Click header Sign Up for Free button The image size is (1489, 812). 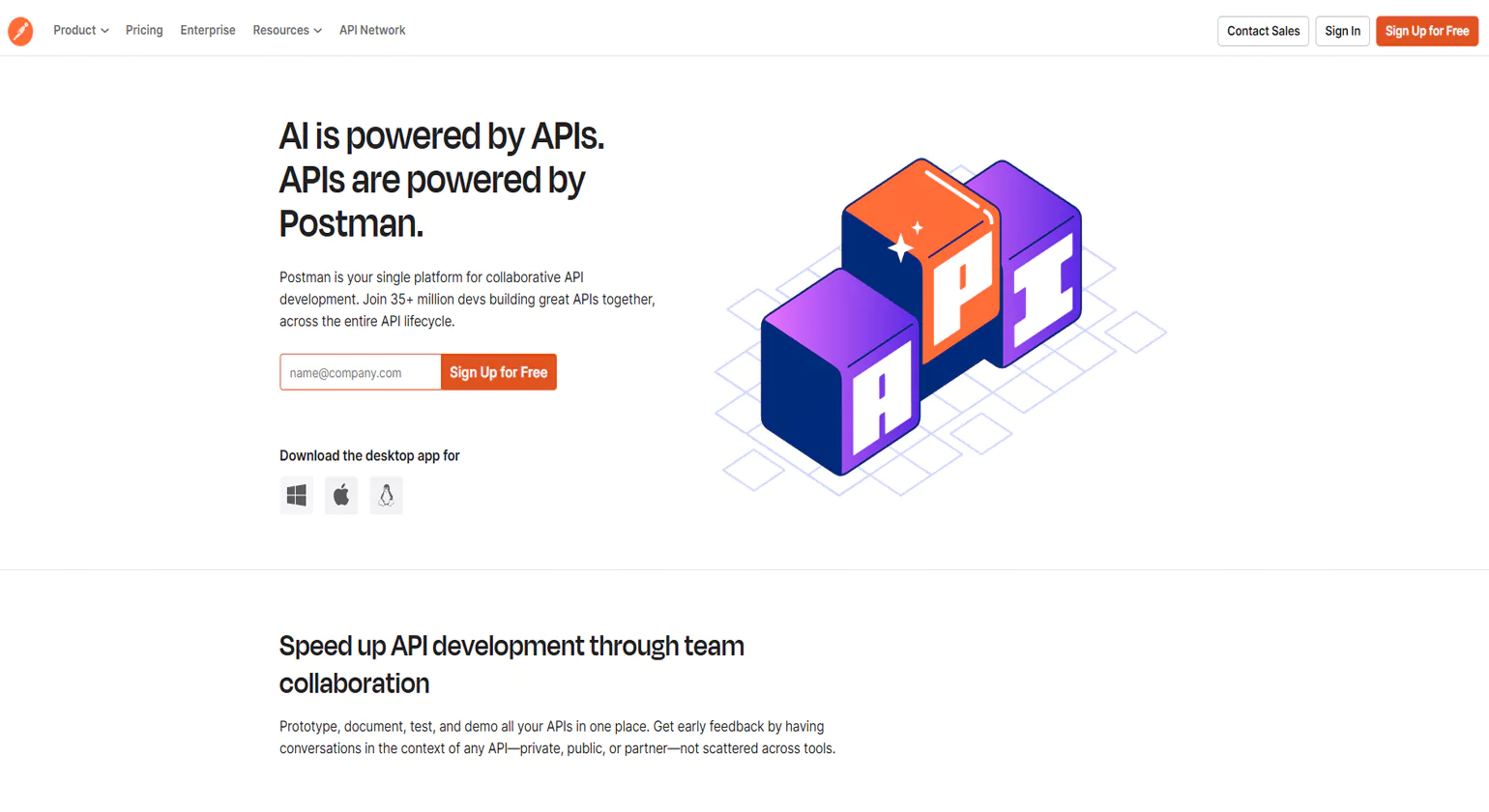pyautogui.click(x=1426, y=31)
